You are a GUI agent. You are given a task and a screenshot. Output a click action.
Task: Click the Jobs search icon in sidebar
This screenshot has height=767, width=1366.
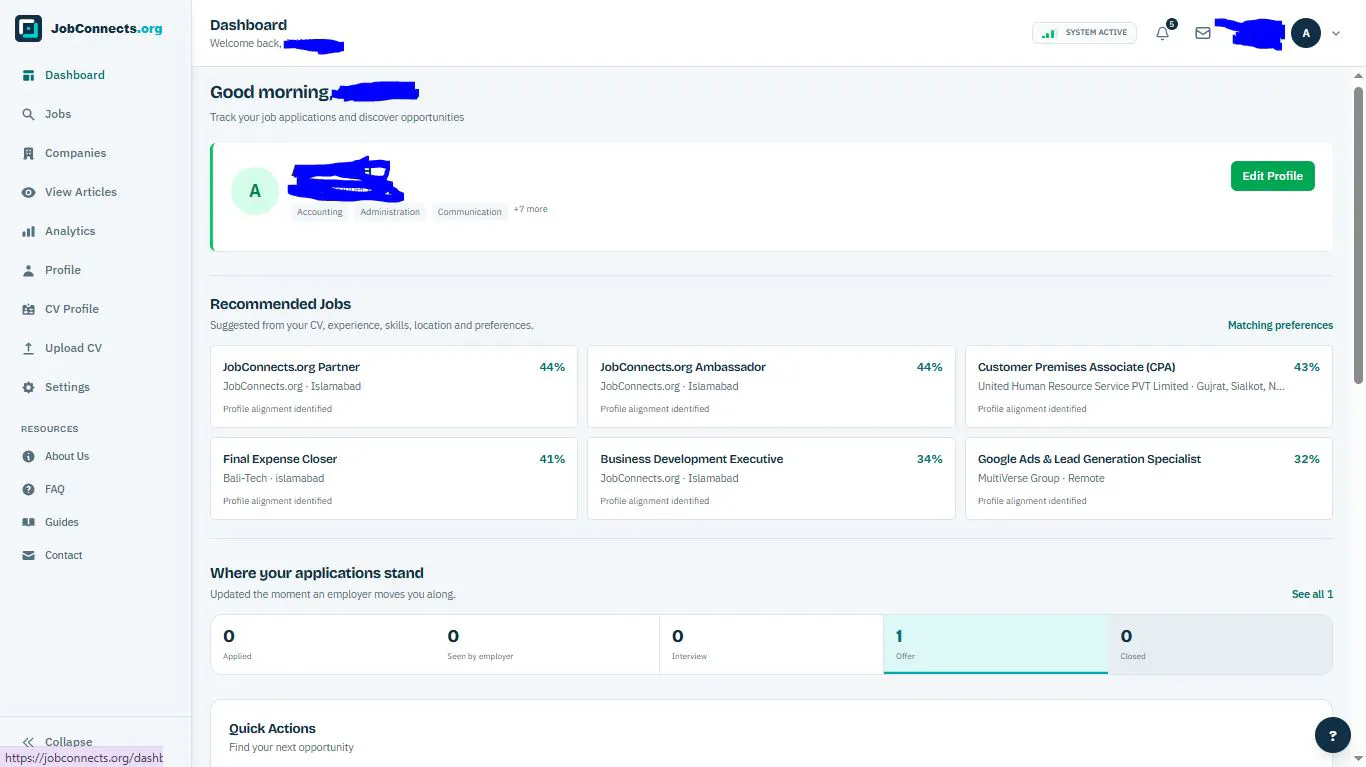[28, 114]
